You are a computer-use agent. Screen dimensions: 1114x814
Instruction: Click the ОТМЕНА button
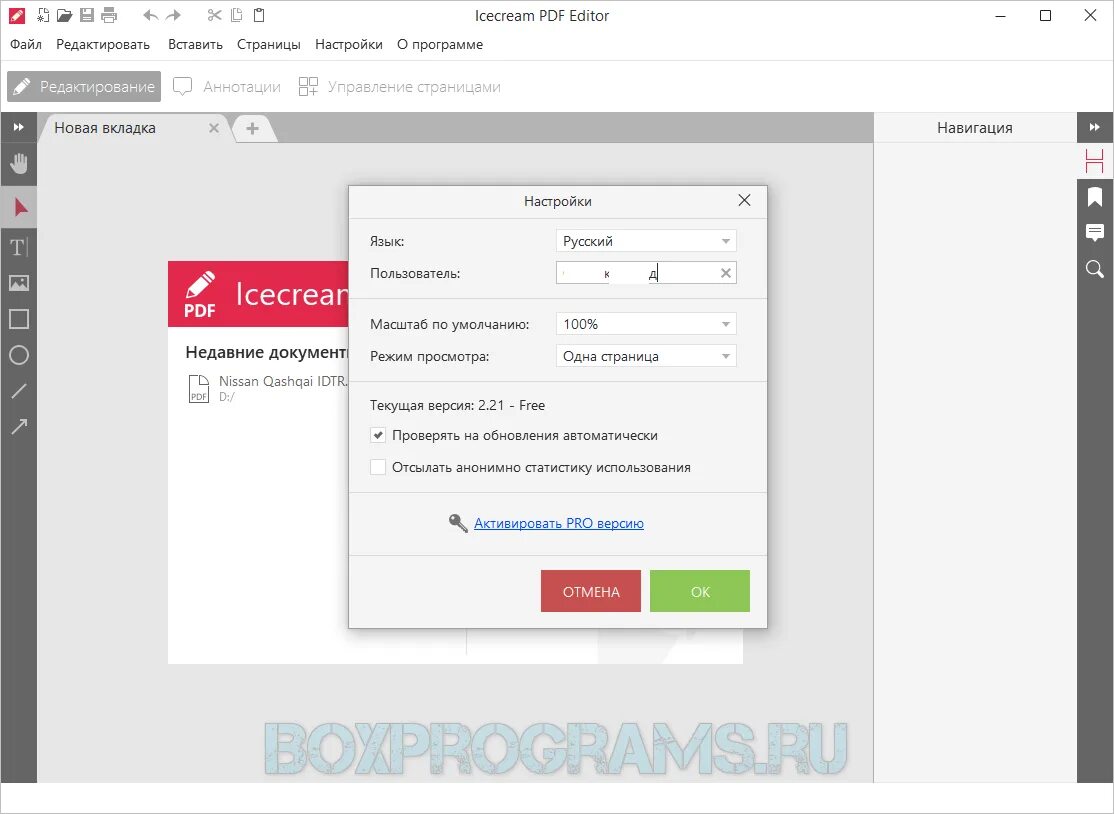[x=590, y=591]
